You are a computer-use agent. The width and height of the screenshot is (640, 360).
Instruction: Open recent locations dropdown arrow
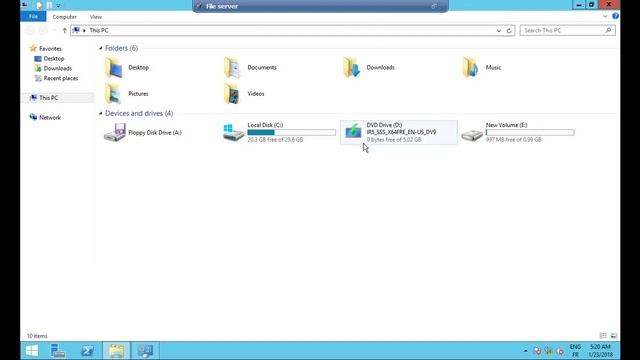point(54,31)
